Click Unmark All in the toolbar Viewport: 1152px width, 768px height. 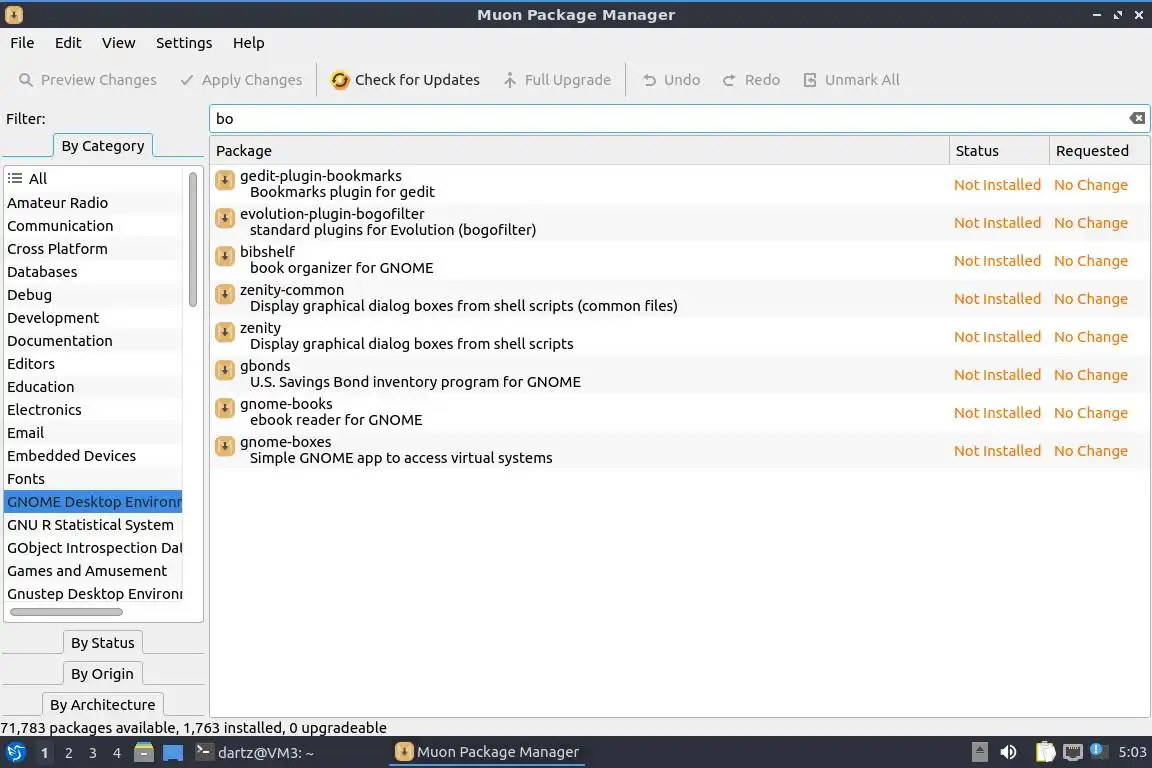click(851, 79)
